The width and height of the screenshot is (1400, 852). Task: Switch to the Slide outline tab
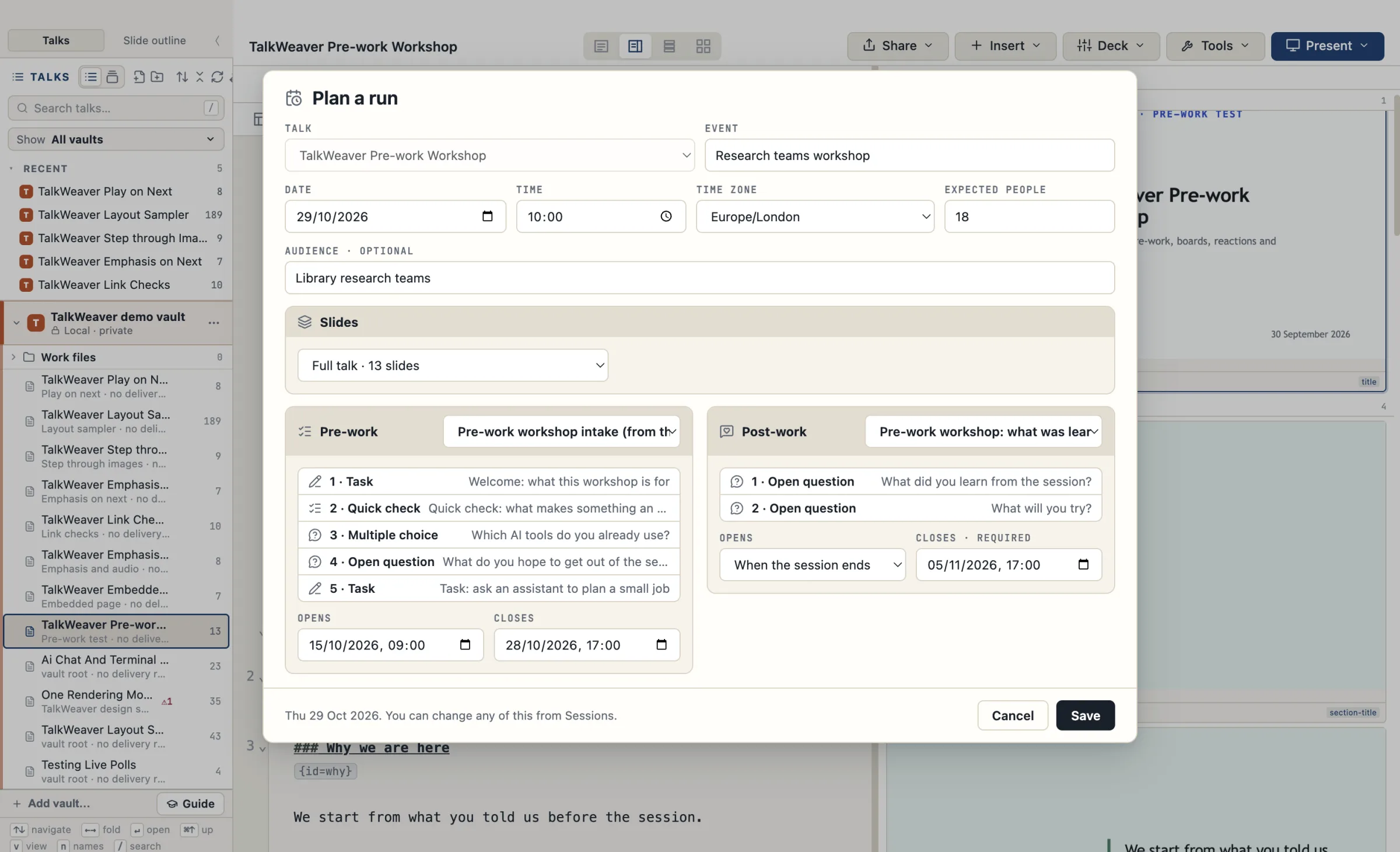point(155,40)
